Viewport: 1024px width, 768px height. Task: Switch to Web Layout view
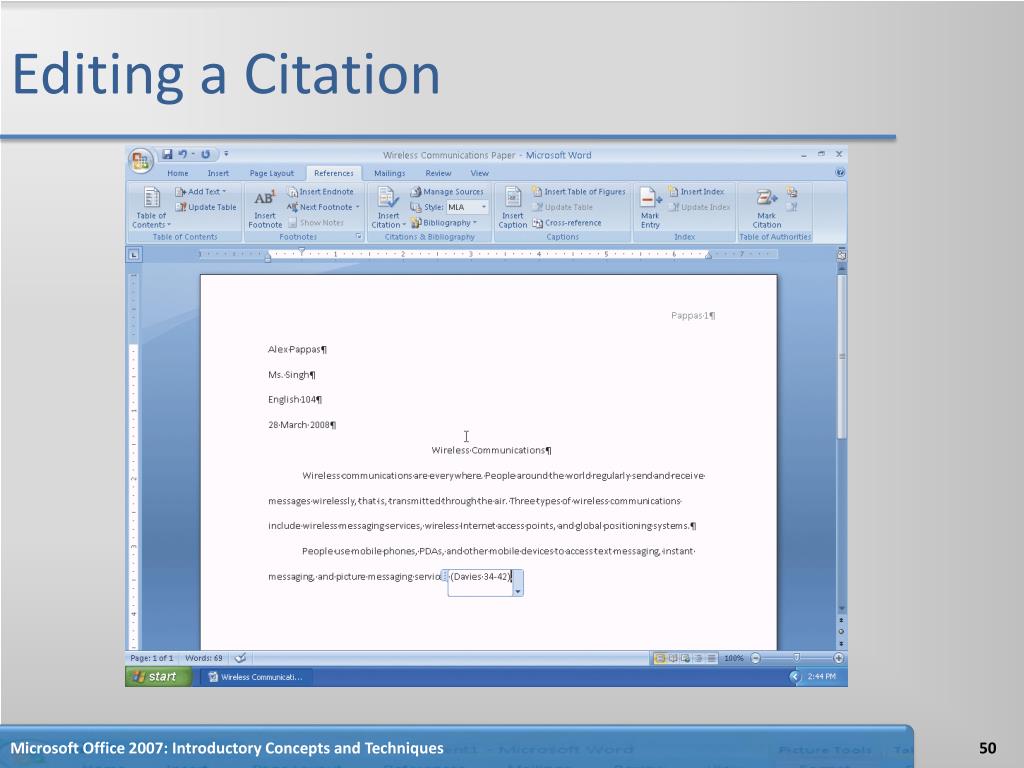tap(686, 658)
